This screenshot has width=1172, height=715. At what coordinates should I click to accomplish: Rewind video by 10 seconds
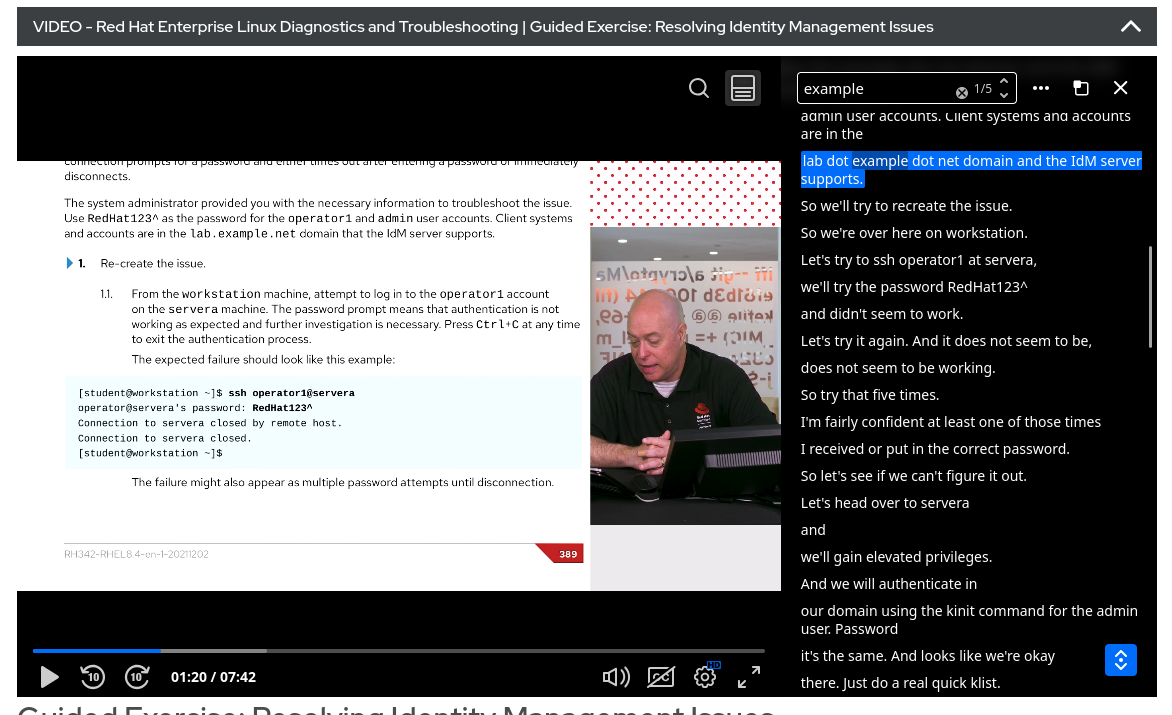coord(93,677)
